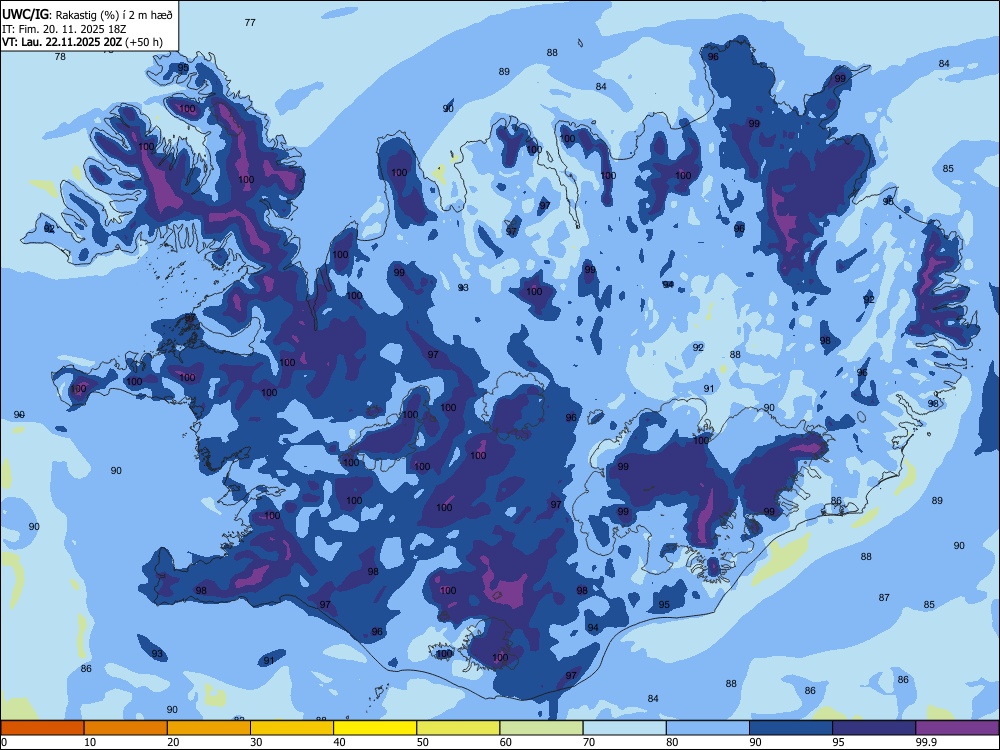Click the 90–95 dark blue legend swatch
Viewport: 1000px width, 750px height.
(x=791, y=728)
